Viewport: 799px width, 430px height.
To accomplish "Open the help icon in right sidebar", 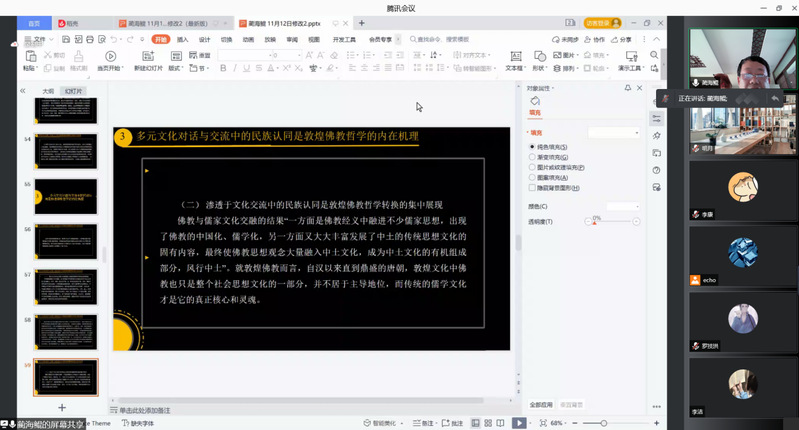I will tap(656, 170).
